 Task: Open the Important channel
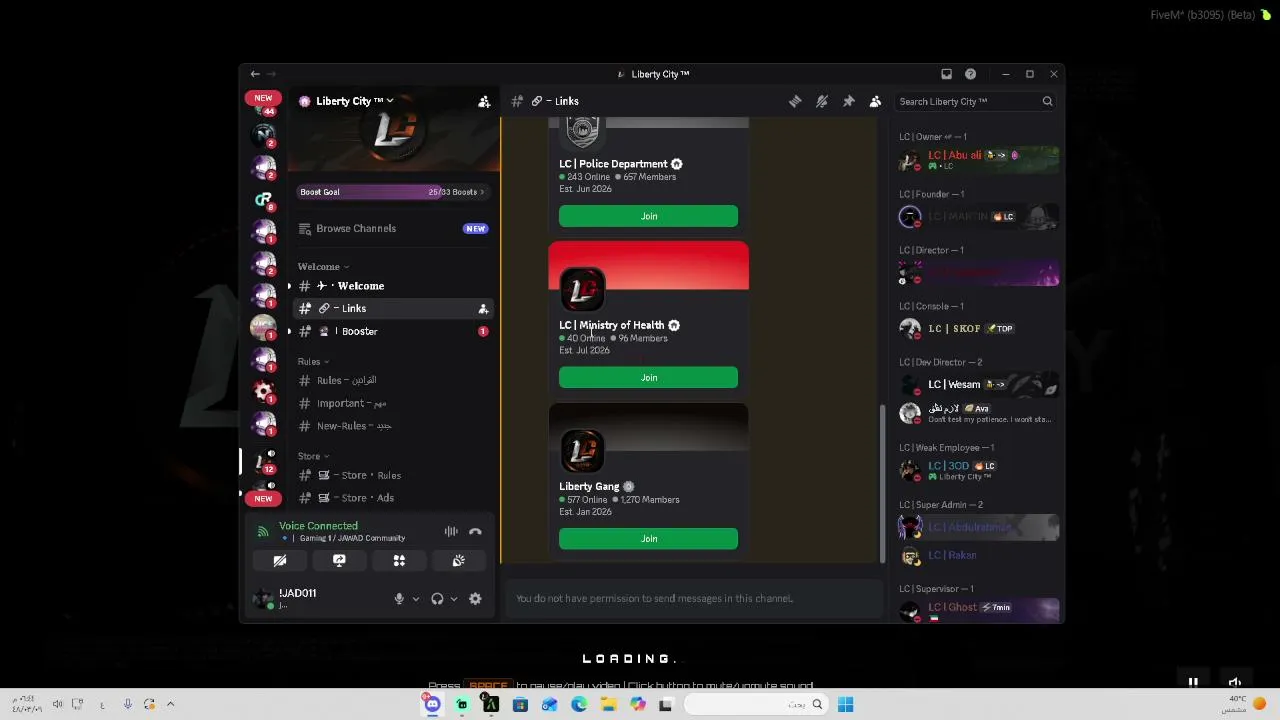[392, 403]
